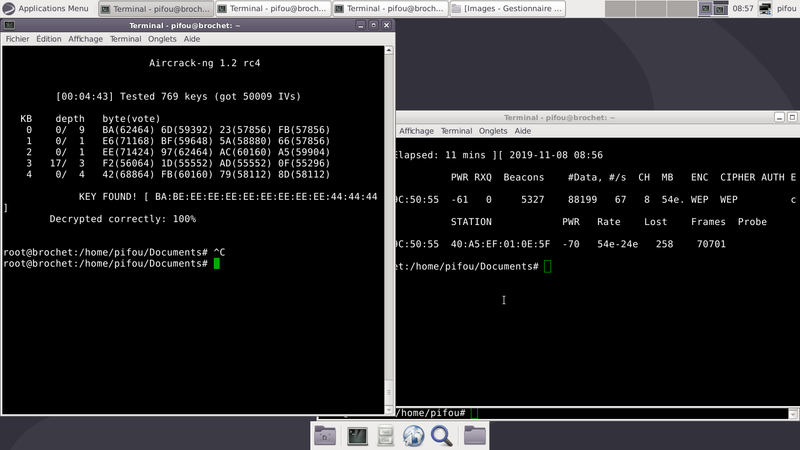
Task: Click the 2019-11-08 08:56 timestamp
Action: pos(556,155)
